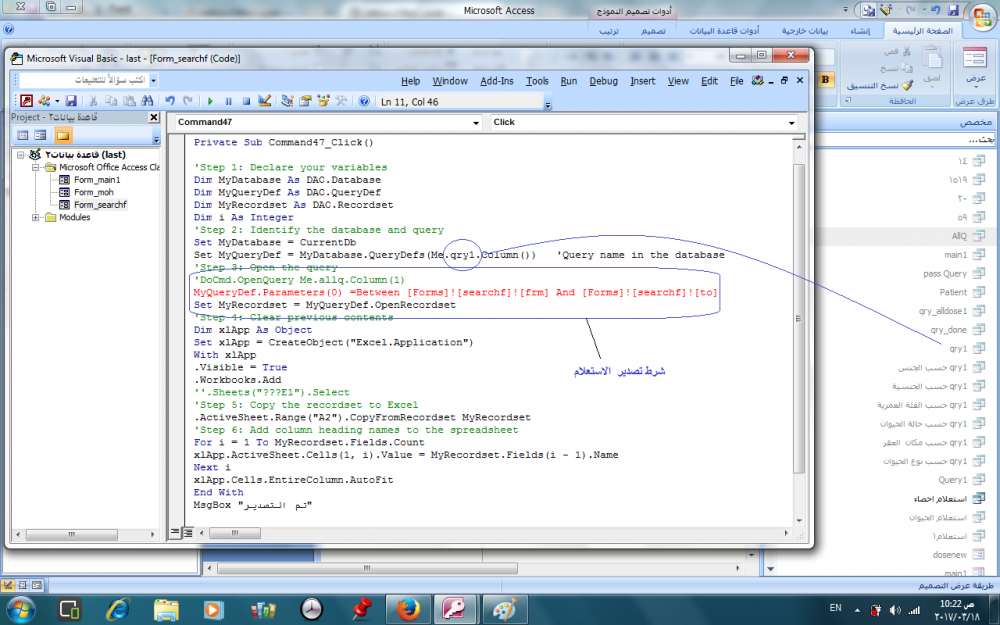This screenshot has height=625, width=1000.
Task: Open the أدوات قاعدة البيانات ribbon tab
Action: [x=724, y=31]
